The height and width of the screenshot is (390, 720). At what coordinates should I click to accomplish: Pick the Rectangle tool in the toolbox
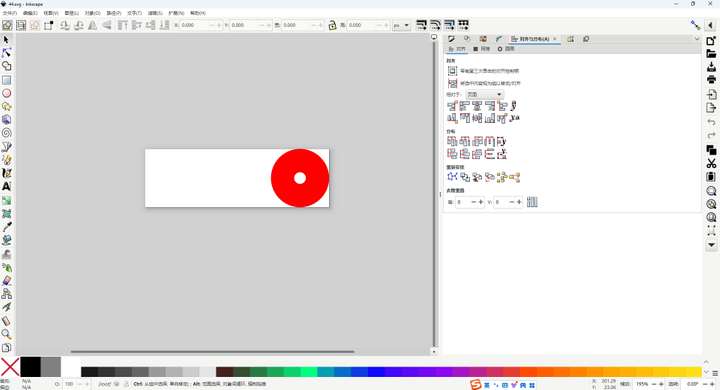tap(6, 80)
